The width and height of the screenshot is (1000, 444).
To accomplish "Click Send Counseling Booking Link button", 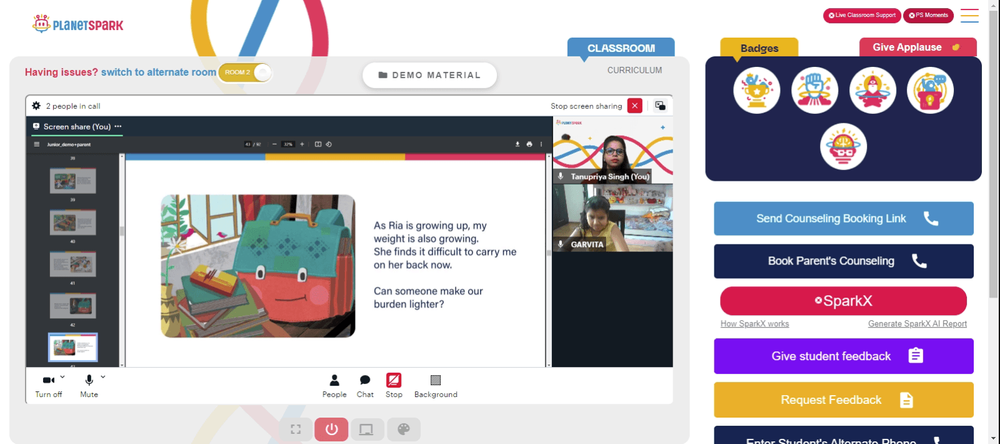I will [x=844, y=219].
